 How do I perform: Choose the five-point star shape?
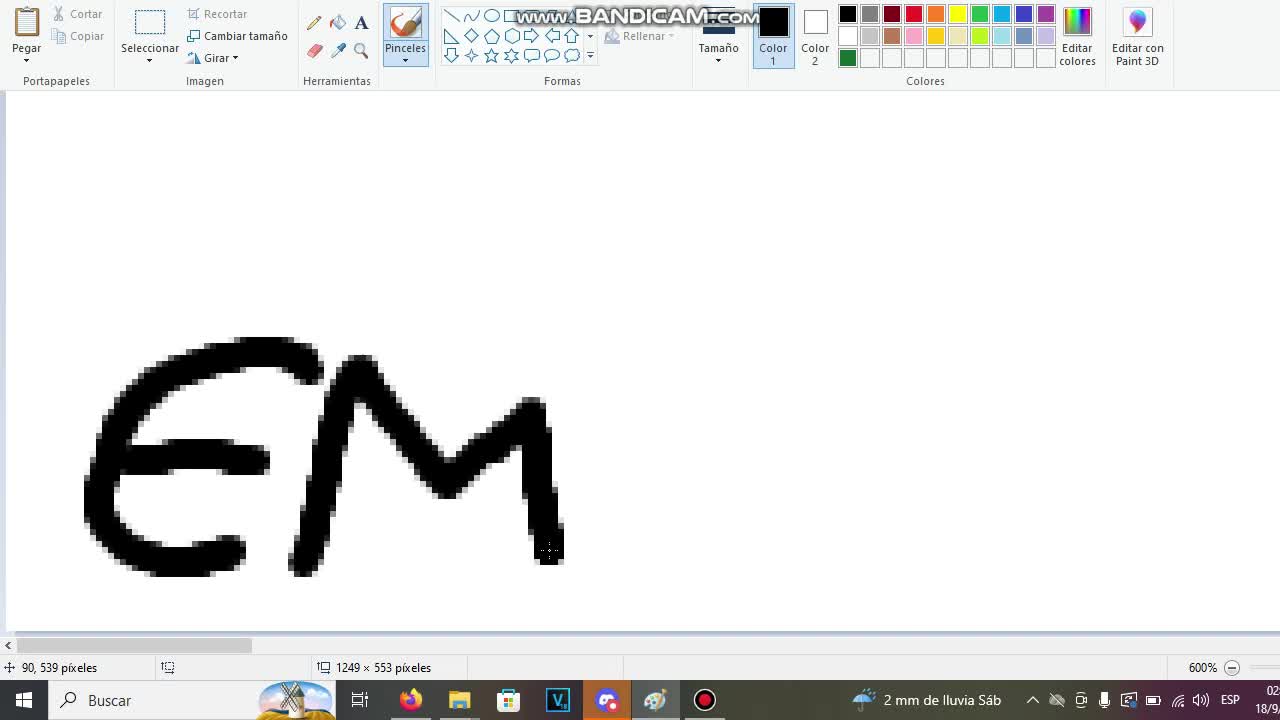point(491,56)
